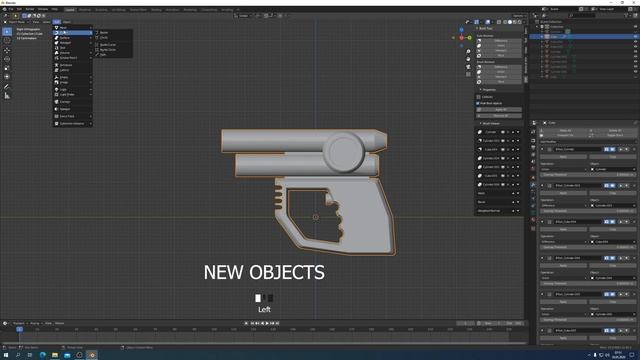Jump to timeline end frame
The height and width of the screenshot is (360, 640).
click(x=278, y=323)
